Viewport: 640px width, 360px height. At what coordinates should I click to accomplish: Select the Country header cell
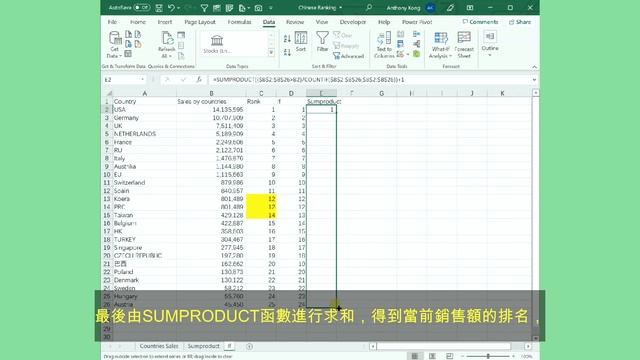pyautogui.click(x=144, y=101)
